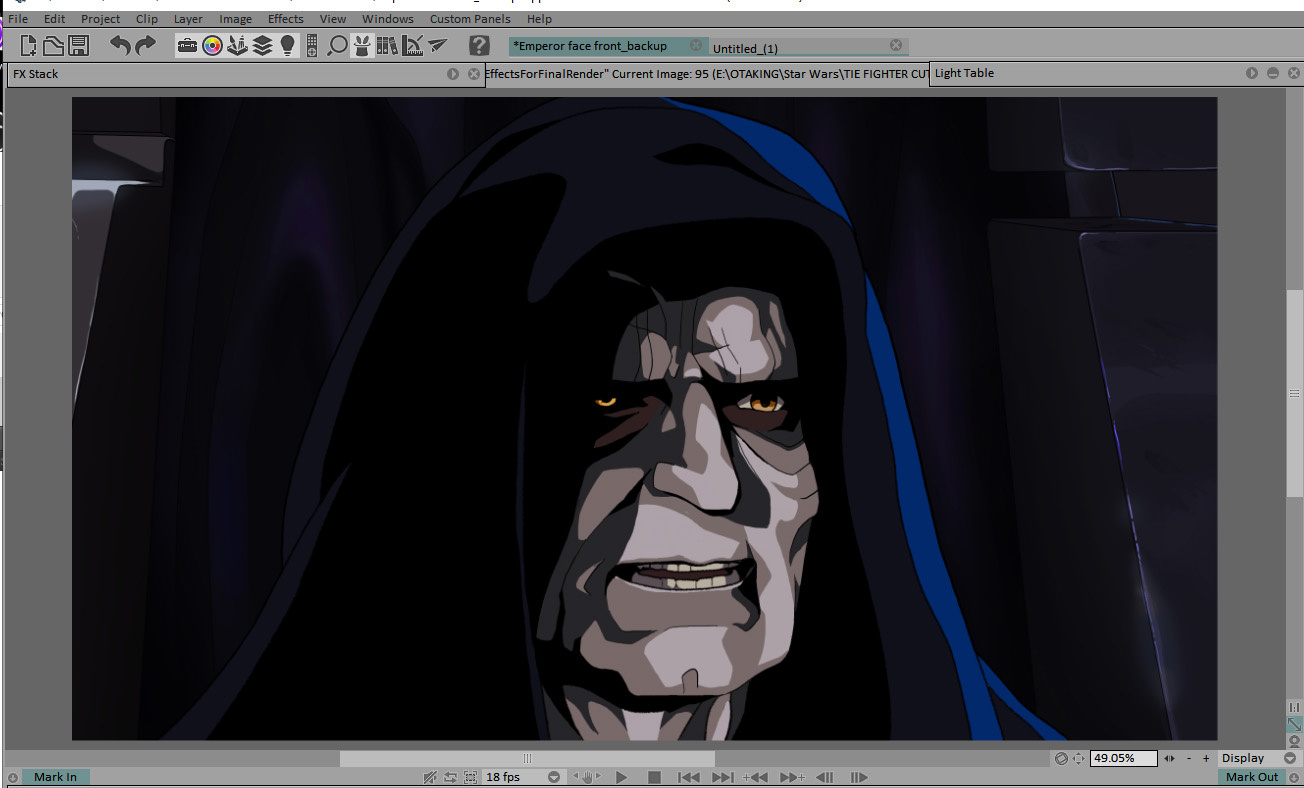This screenshot has height=788, width=1304.
Task: Step forward one frame
Action: click(859, 777)
